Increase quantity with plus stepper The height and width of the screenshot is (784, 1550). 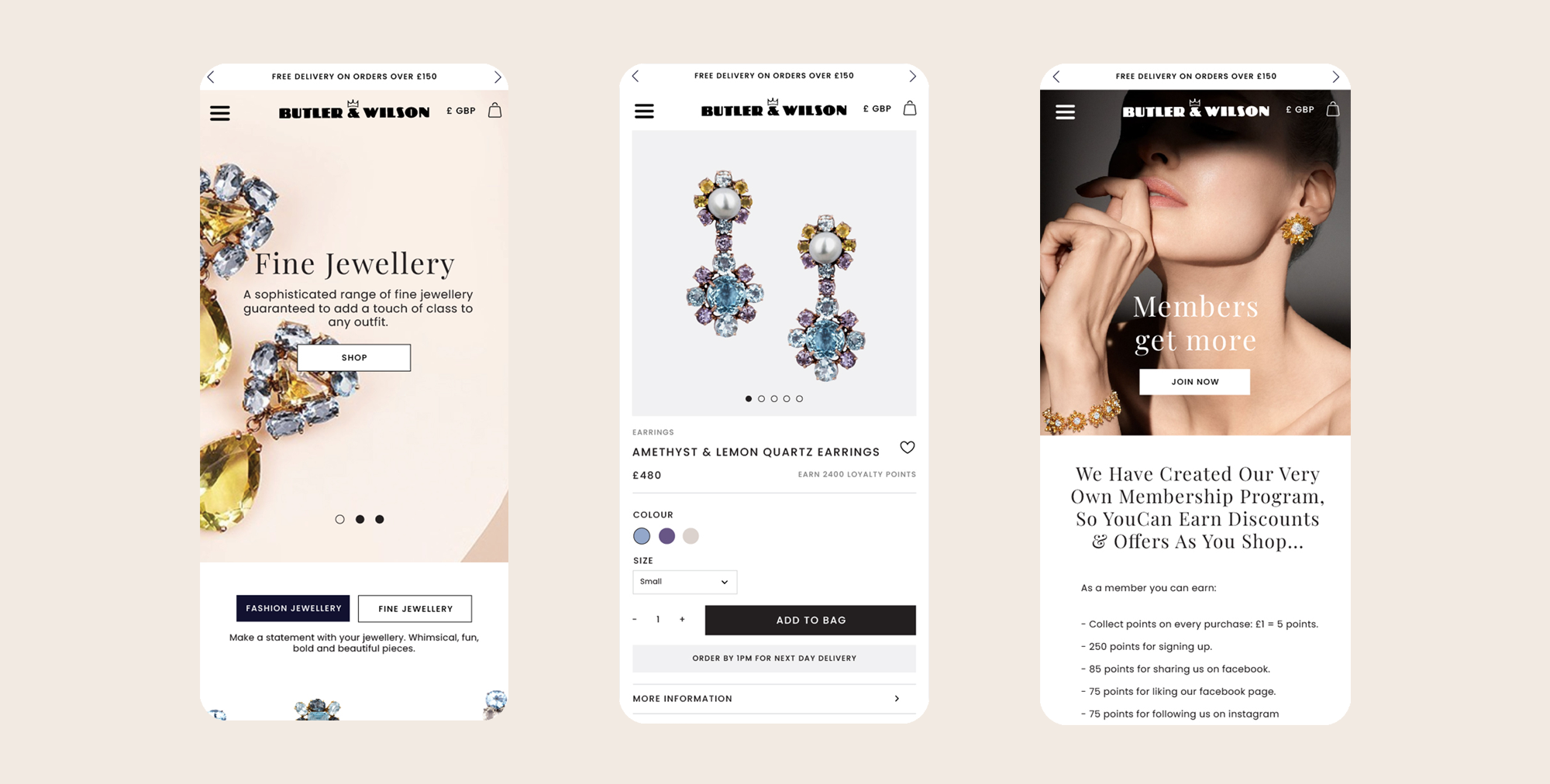tap(682, 619)
